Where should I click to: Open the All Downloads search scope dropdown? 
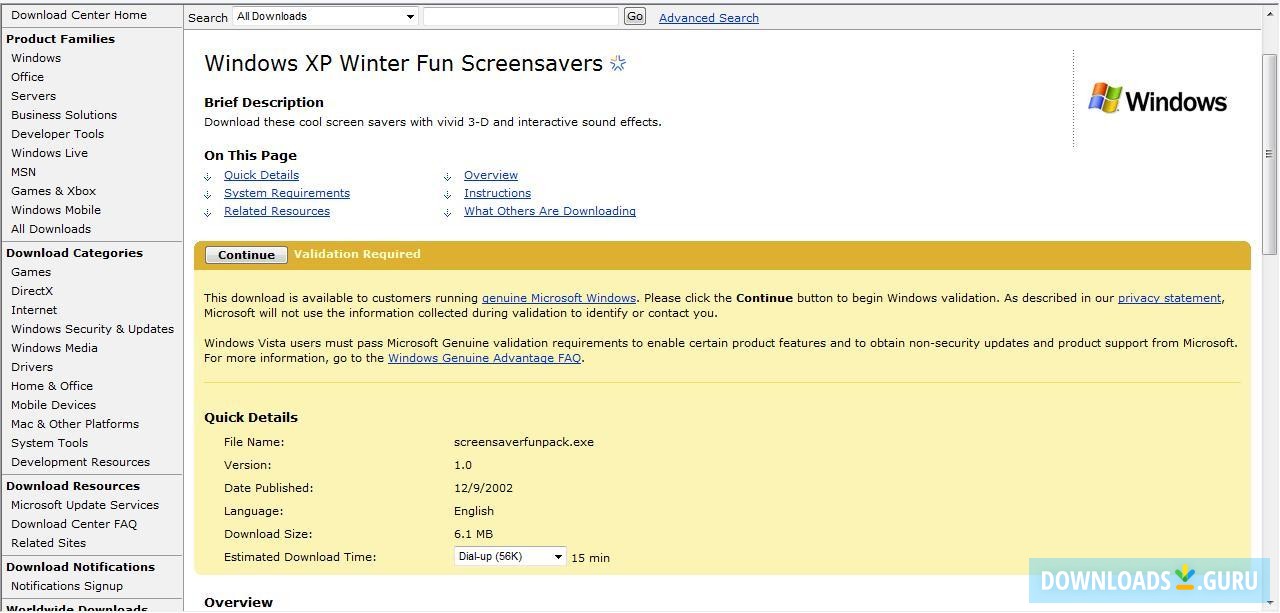pos(325,16)
